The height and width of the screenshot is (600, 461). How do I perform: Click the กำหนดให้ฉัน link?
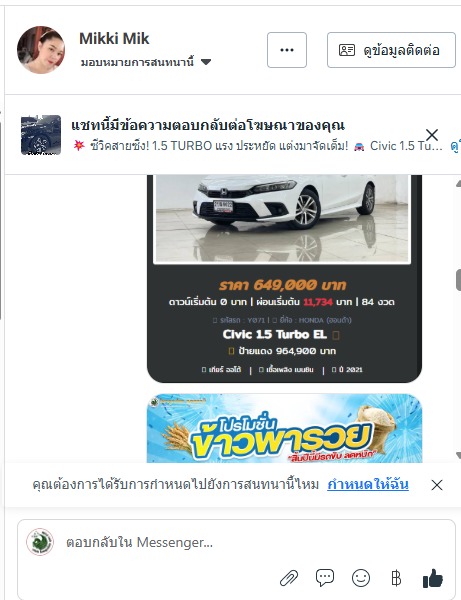click(368, 484)
